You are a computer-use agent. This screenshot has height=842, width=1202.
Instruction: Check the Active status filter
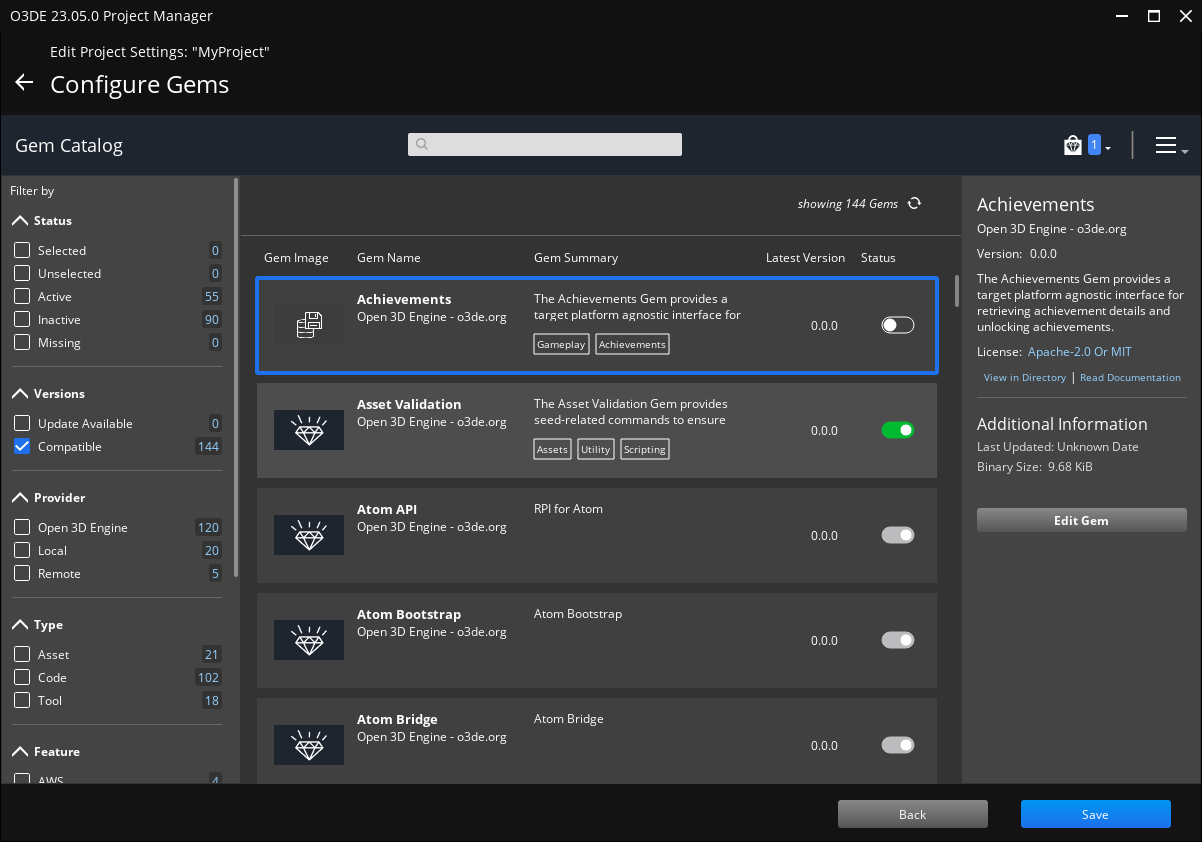(22, 296)
